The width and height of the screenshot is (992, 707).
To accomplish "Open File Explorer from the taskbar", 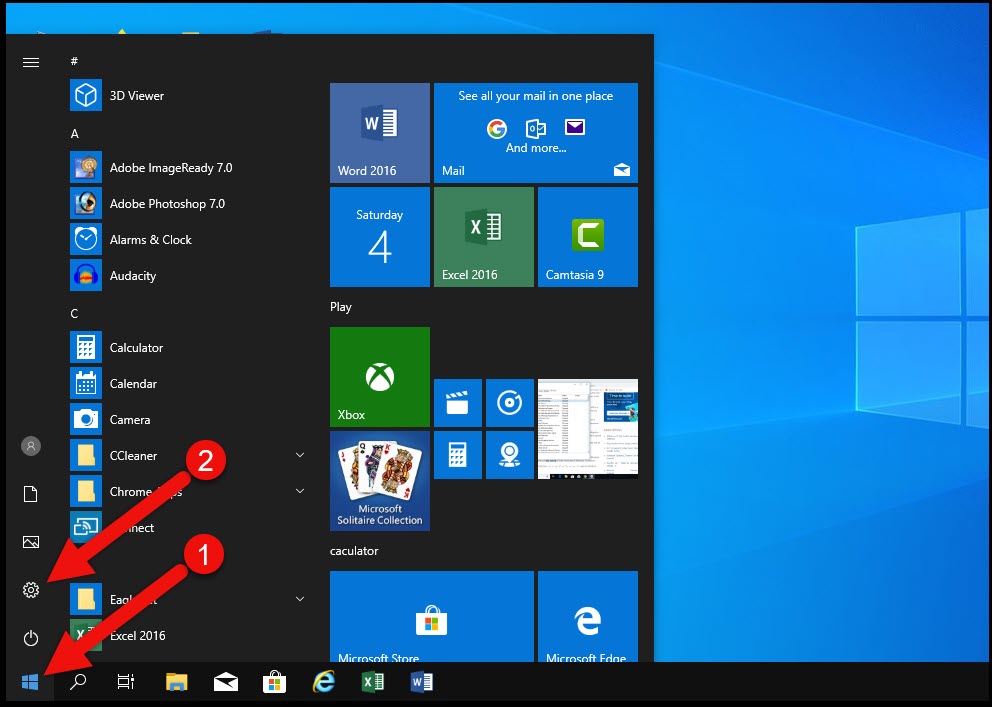I will 176,681.
